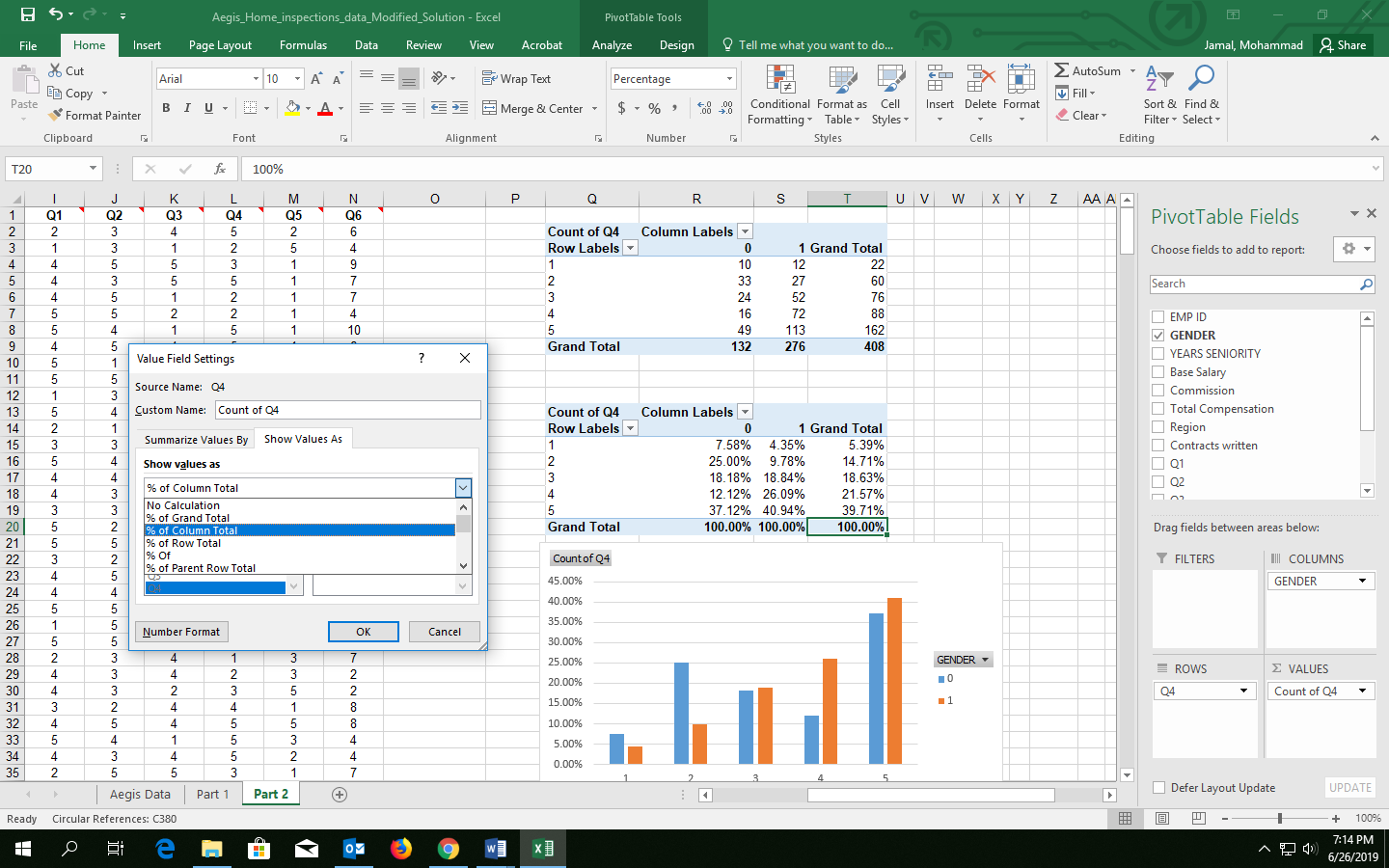Click the PivotTable Fields search box
This screenshot has height=868, width=1389.
1262,284
